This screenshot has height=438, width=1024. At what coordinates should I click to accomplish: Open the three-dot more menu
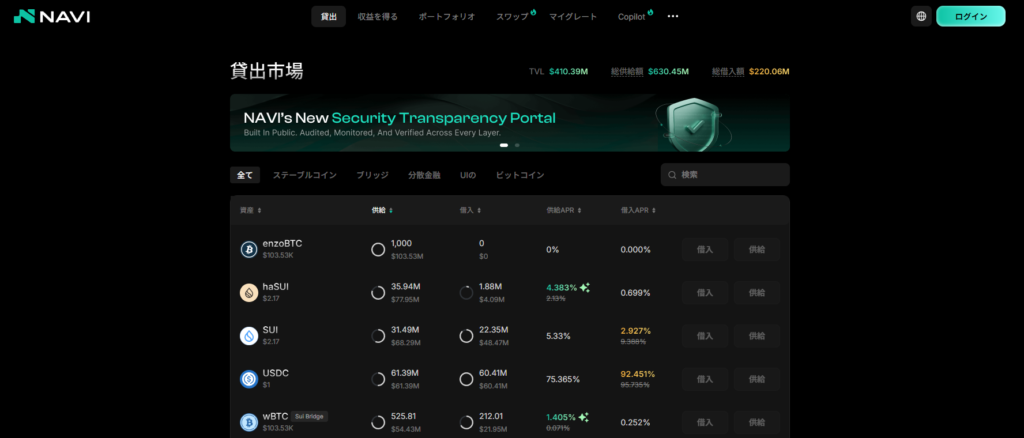pos(673,16)
